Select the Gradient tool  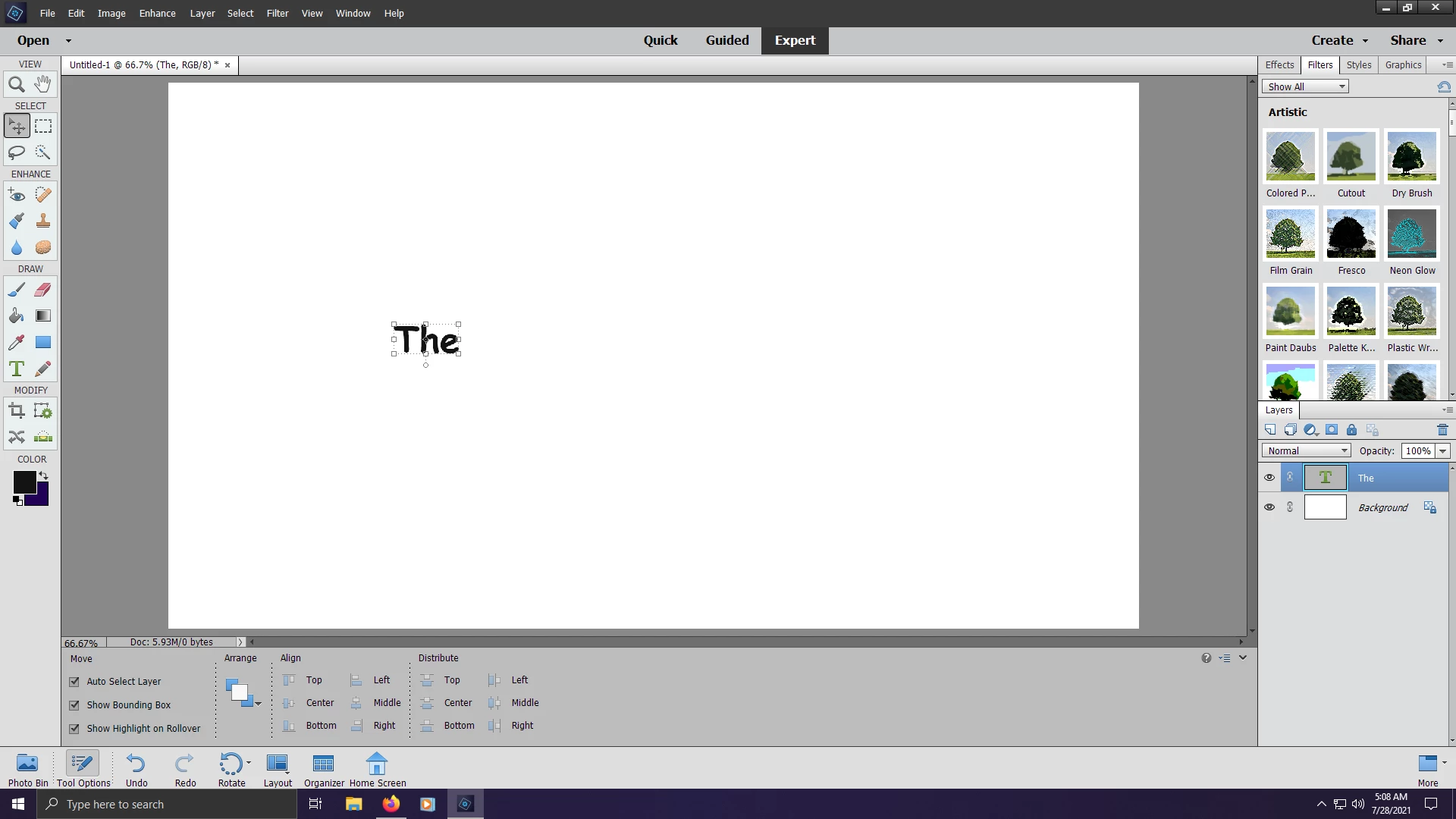pyautogui.click(x=43, y=316)
